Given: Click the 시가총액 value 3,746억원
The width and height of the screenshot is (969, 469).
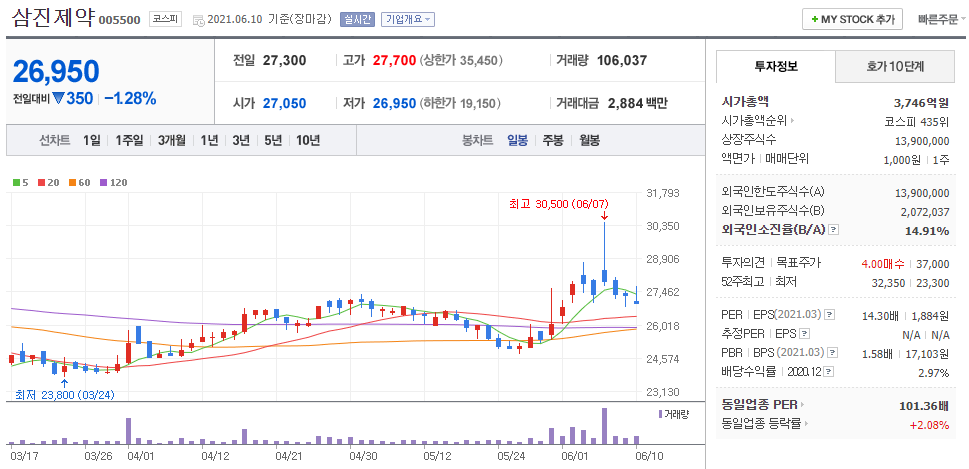Looking at the screenshot, I should click(921, 103).
